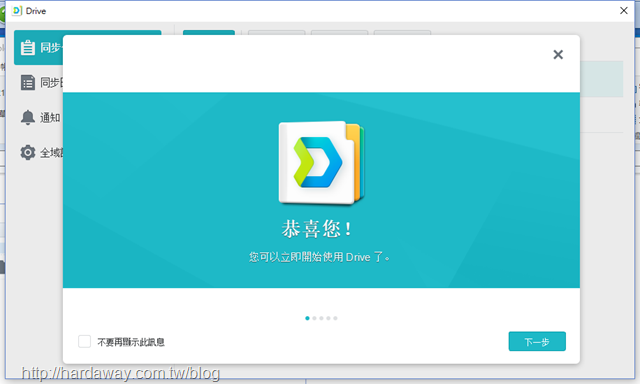Screen dimensions: 640x384
Task: Click the 您可以立即開始使用 Drive 了 text
Action: tap(320, 257)
